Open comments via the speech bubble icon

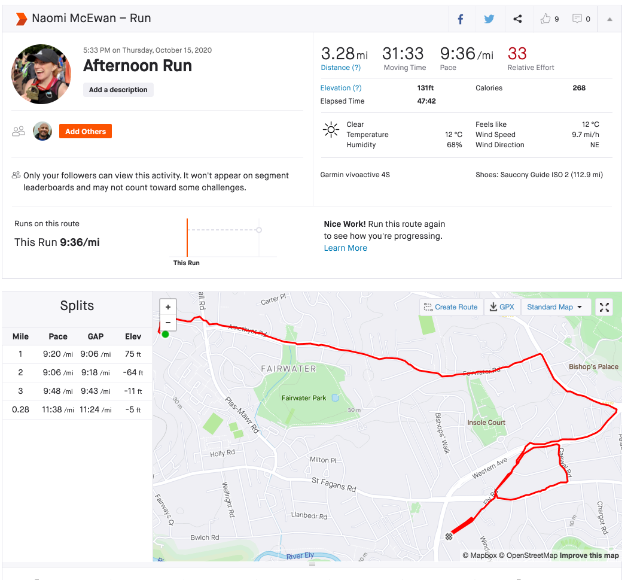tap(580, 19)
